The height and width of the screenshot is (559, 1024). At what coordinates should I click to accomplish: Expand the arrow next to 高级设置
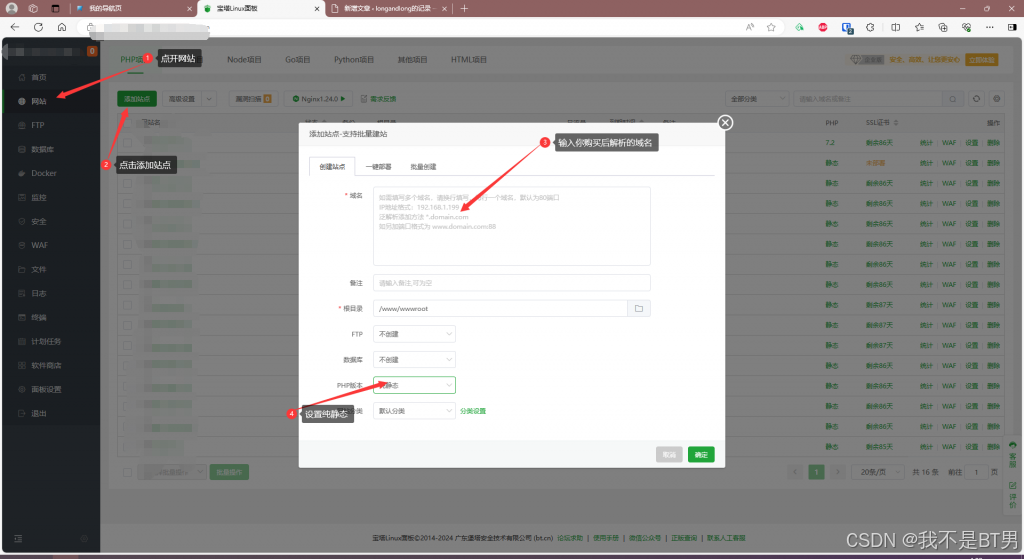(209, 99)
